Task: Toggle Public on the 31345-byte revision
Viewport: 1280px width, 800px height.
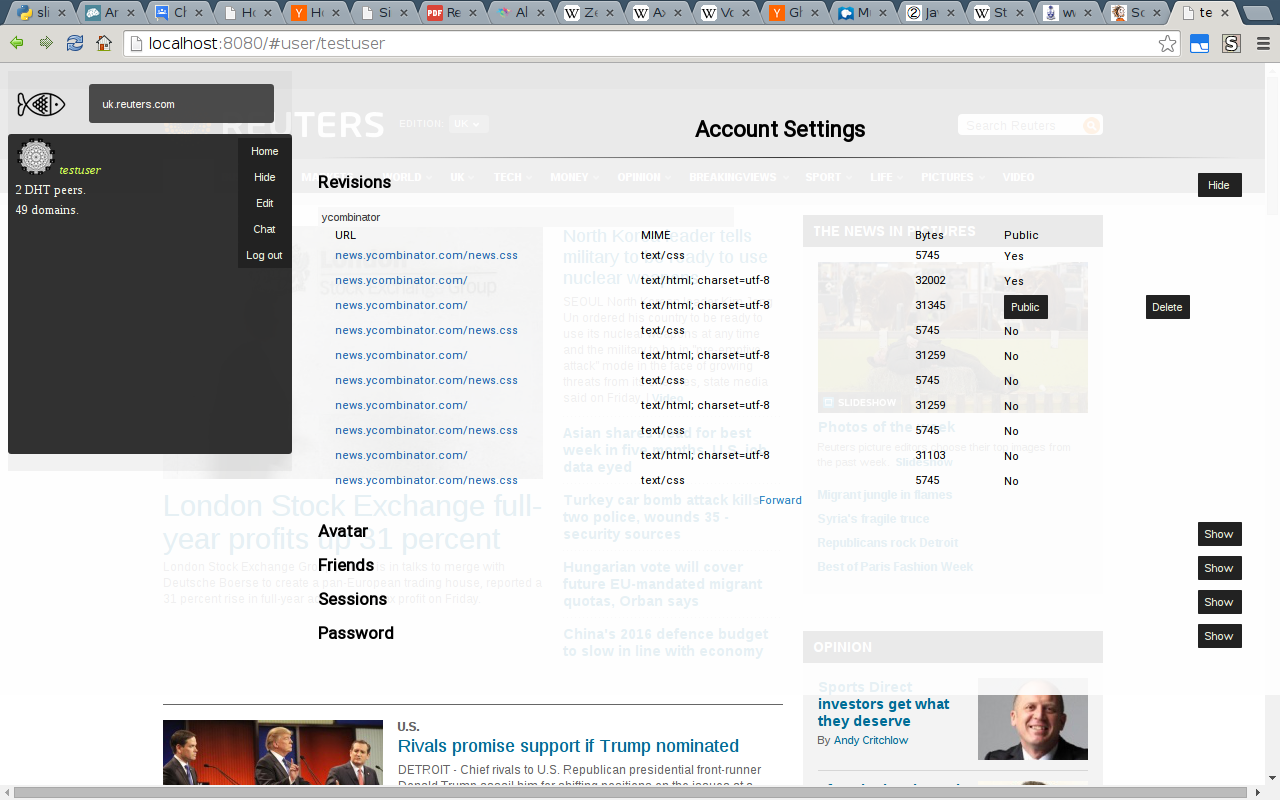Action: [1025, 307]
